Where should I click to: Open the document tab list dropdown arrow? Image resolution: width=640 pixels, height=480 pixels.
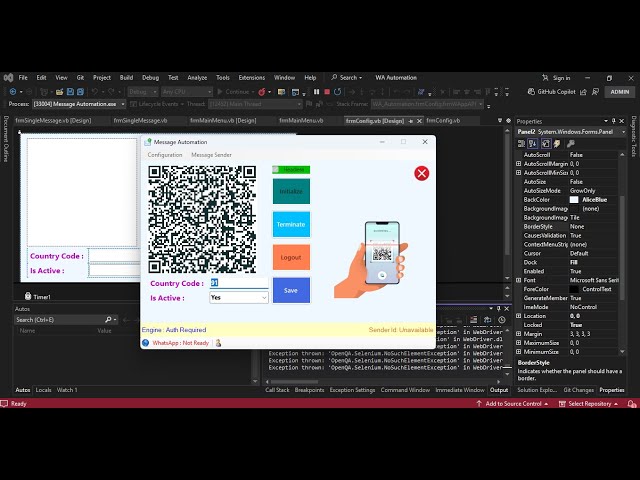point(500,121)
